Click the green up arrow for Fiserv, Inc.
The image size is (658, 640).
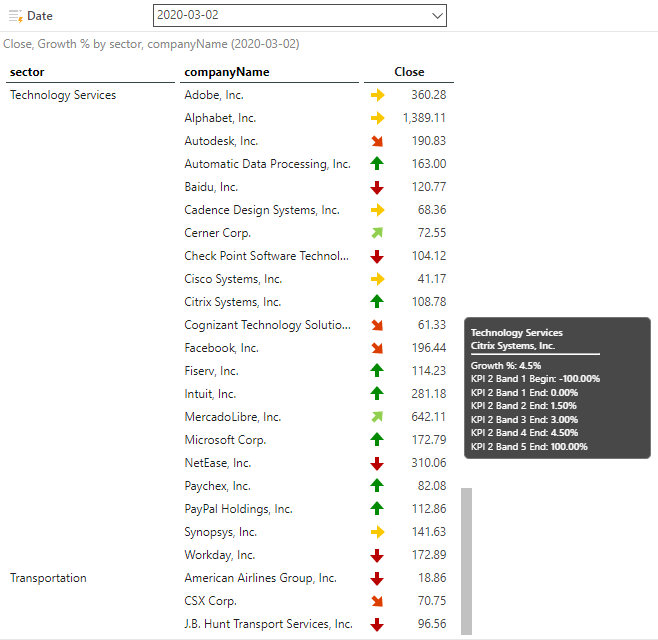click(377, 371)
